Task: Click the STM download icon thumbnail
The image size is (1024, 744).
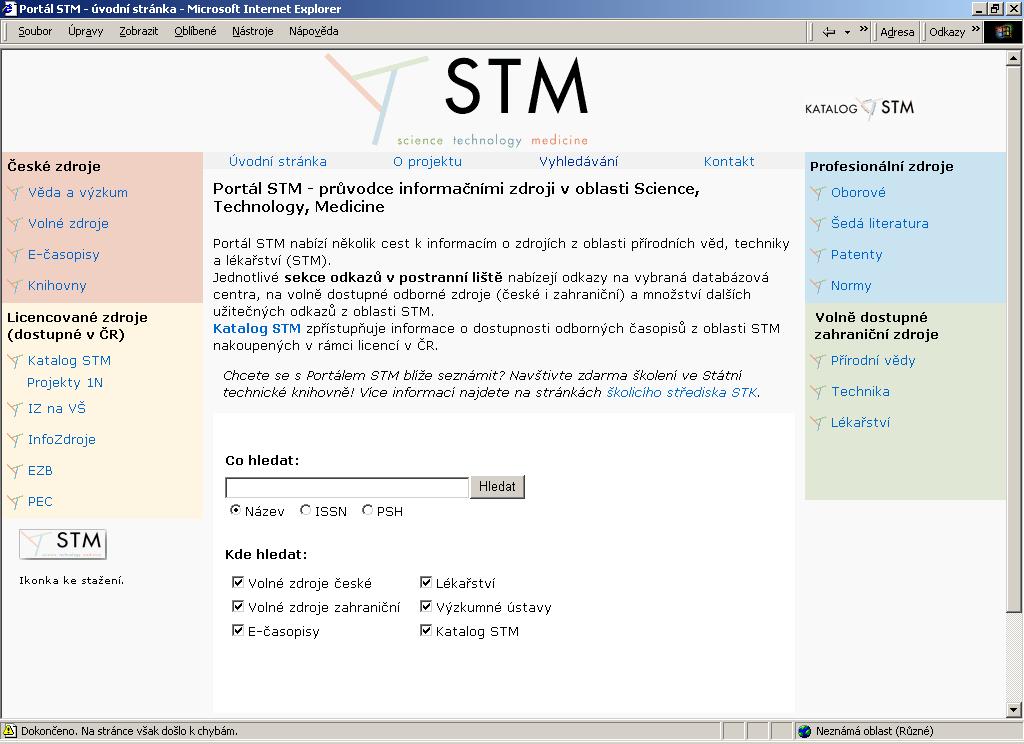Action: (63, 543)
